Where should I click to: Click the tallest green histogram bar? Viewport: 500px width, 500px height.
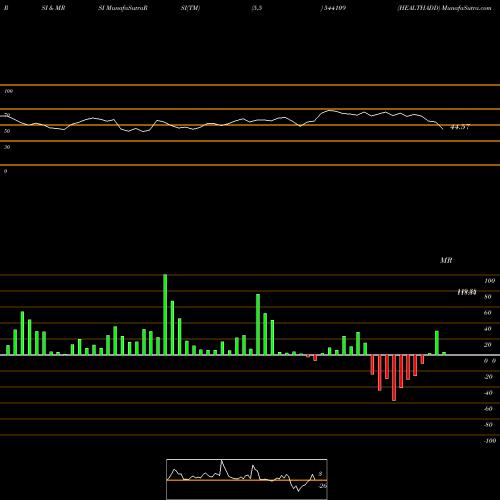(165, 315)
